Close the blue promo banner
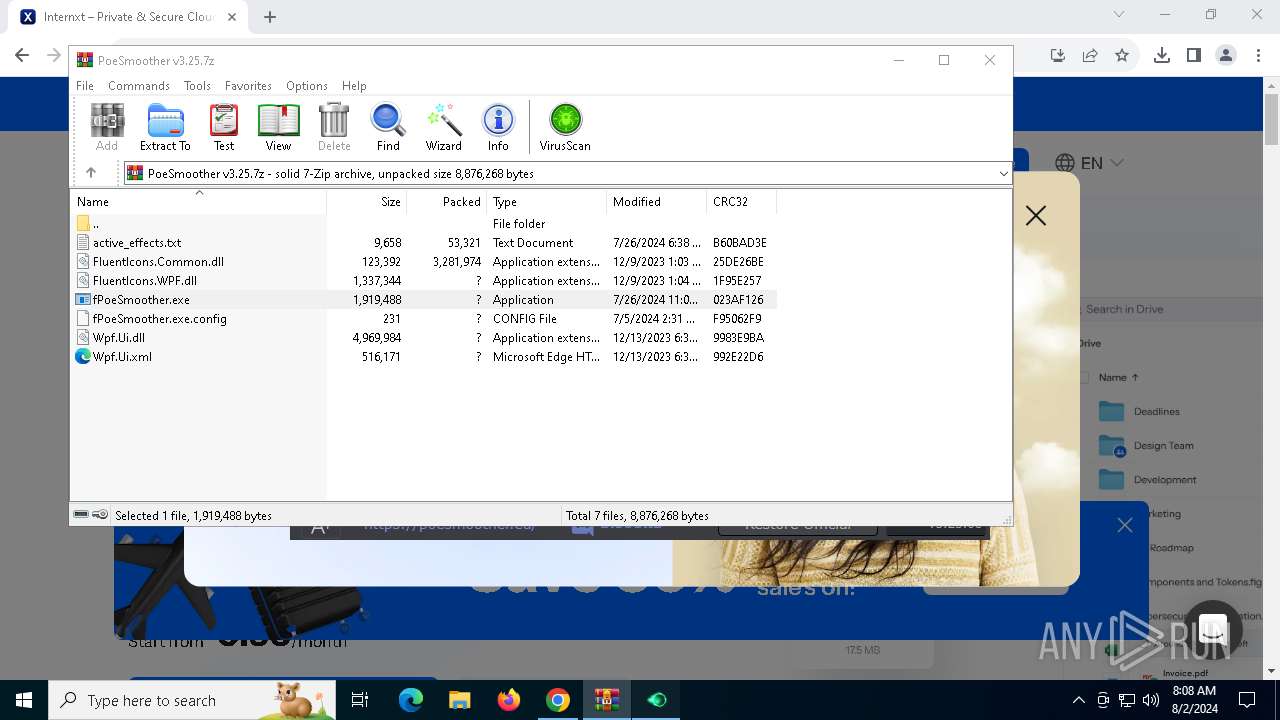The width and height of the screenshot is (1280, 720). (1125, 525)
